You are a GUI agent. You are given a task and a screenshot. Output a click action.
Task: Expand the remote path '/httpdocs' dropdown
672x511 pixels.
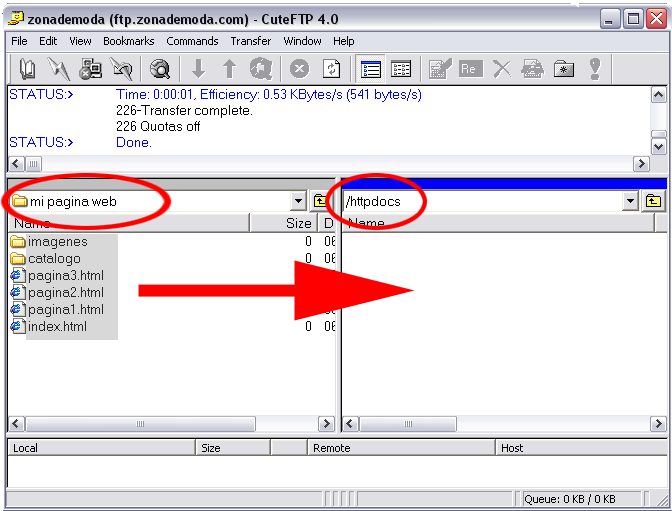pos(630,201)
